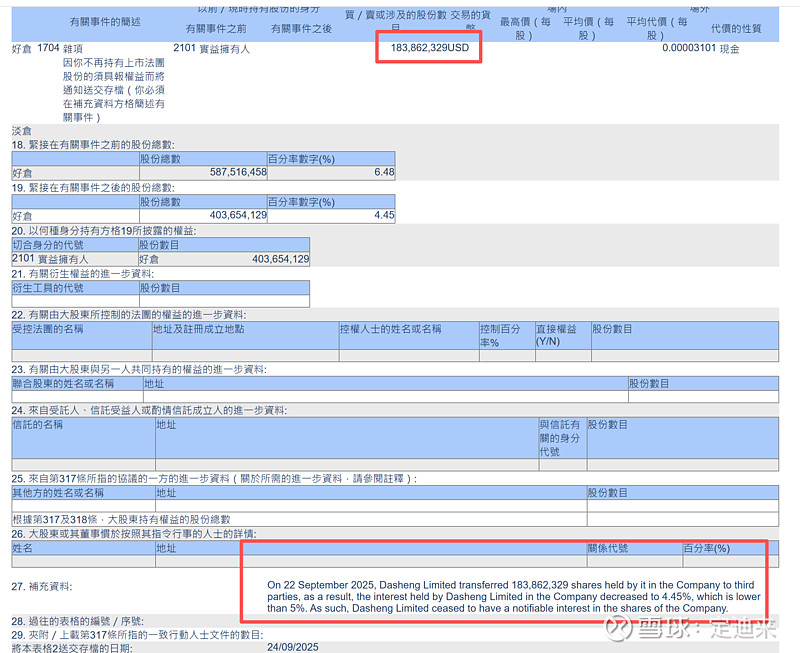Select event code 1704
The height and width of the screenshot is (653, 800).
[48, 48]
